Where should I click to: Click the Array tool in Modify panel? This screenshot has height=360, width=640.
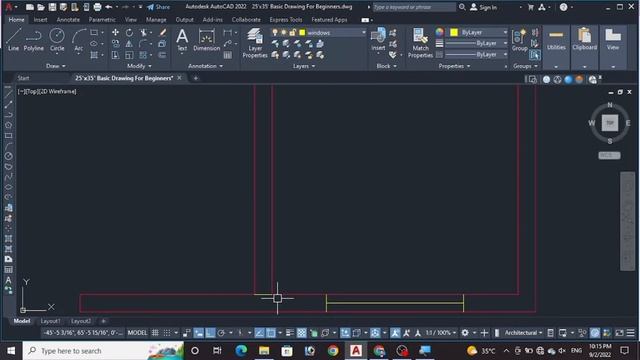point(143,55)
